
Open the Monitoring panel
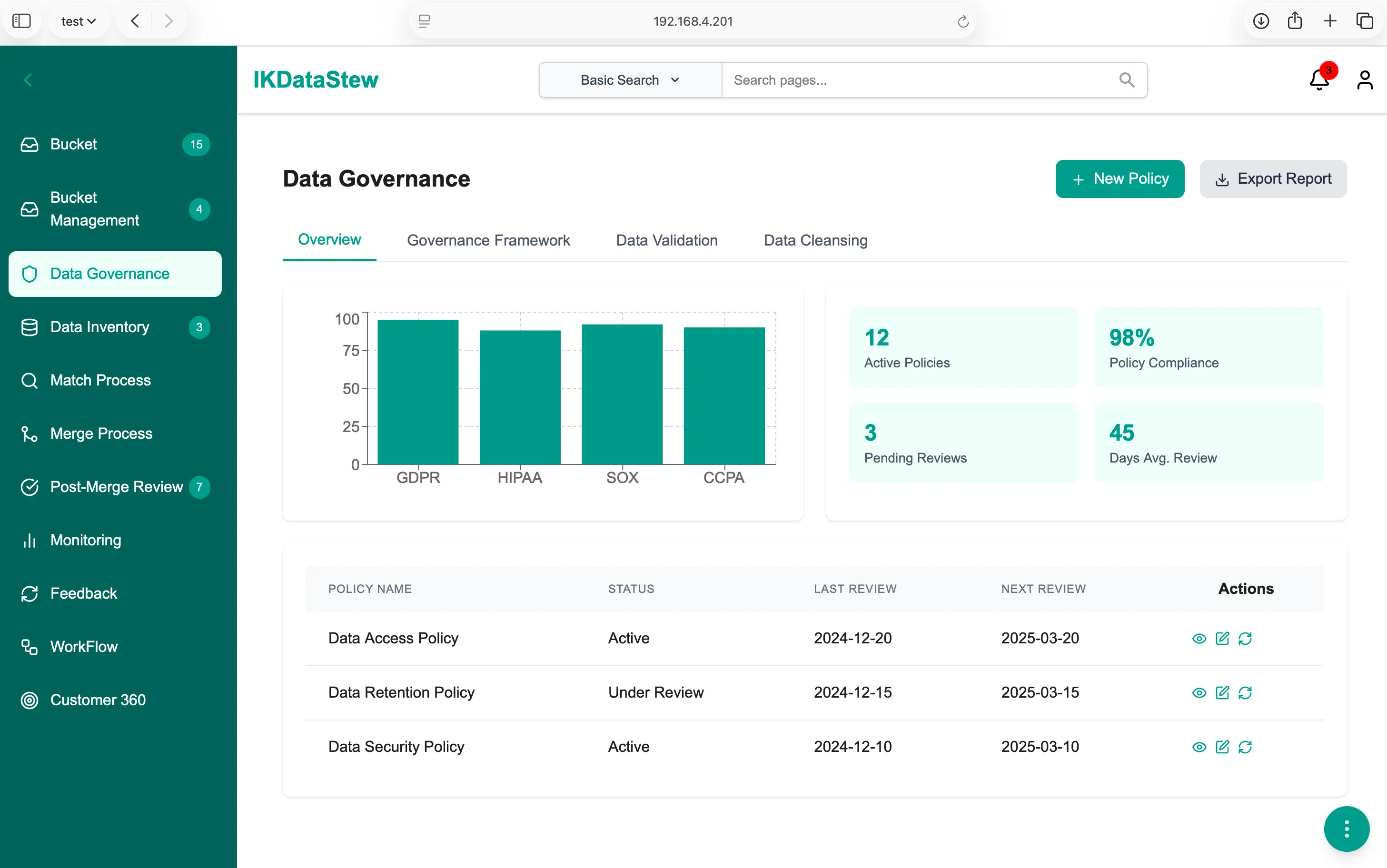pyautogui.click(x=85, y=540)
